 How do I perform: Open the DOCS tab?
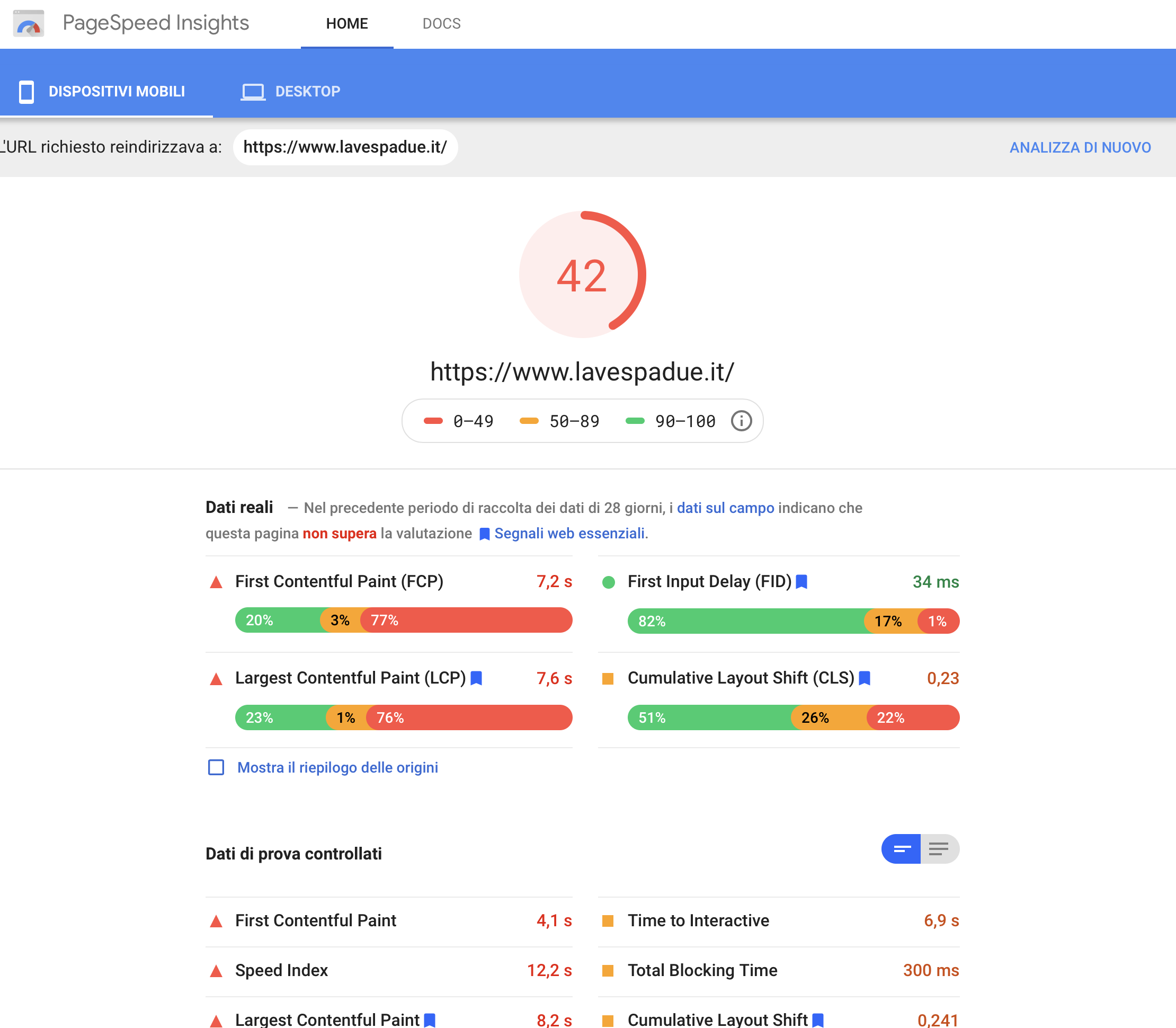click(x=441, y=23)
